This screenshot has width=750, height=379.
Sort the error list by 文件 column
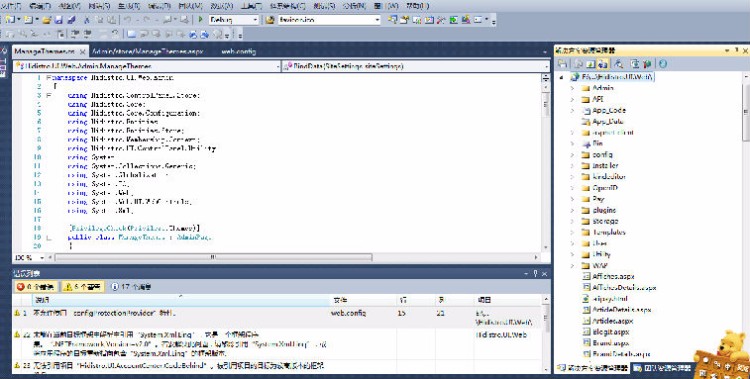[x=363, y=300]
